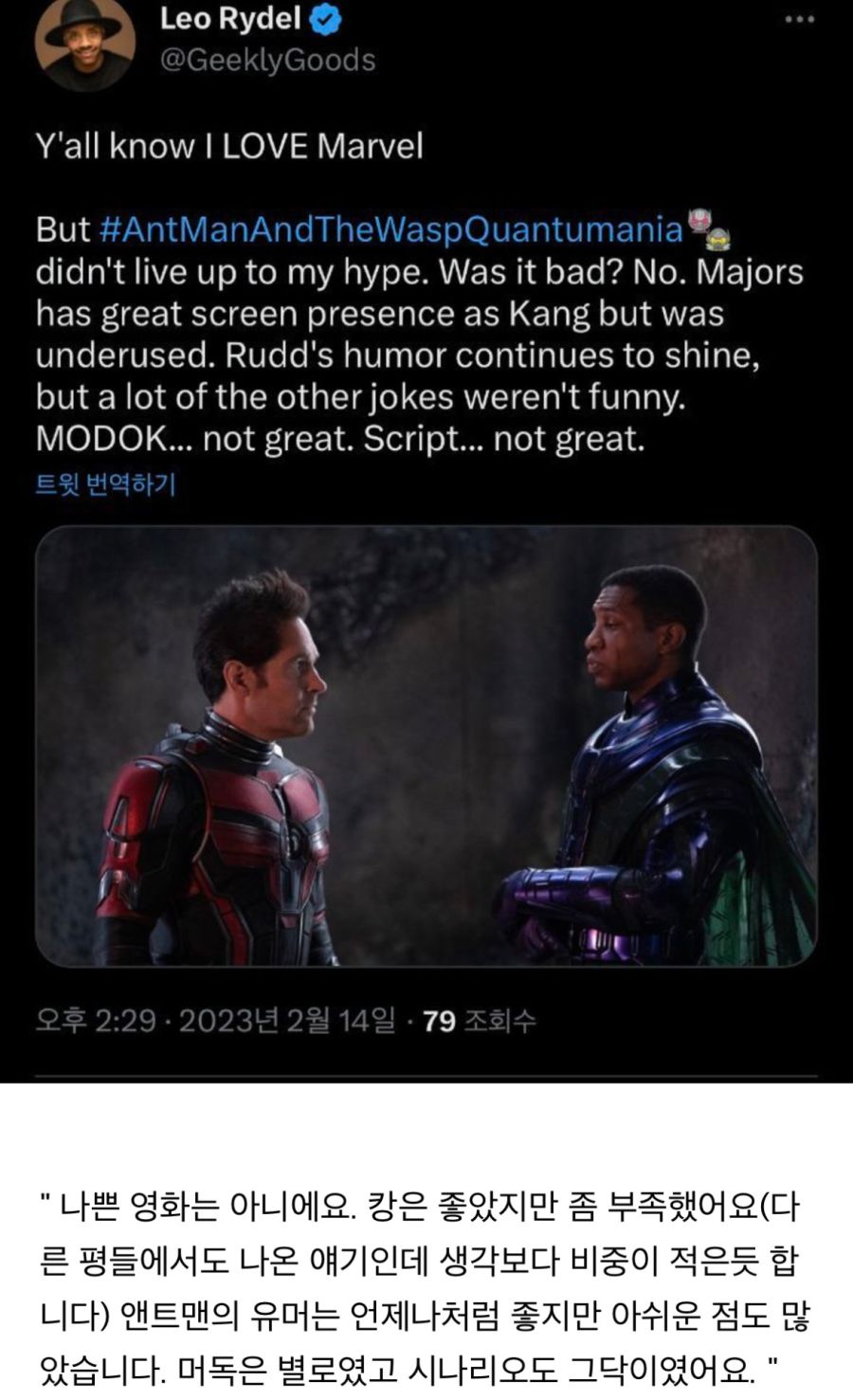
Task: Open Leo Rydel's profile avatar picture
Action: [84, 43]
